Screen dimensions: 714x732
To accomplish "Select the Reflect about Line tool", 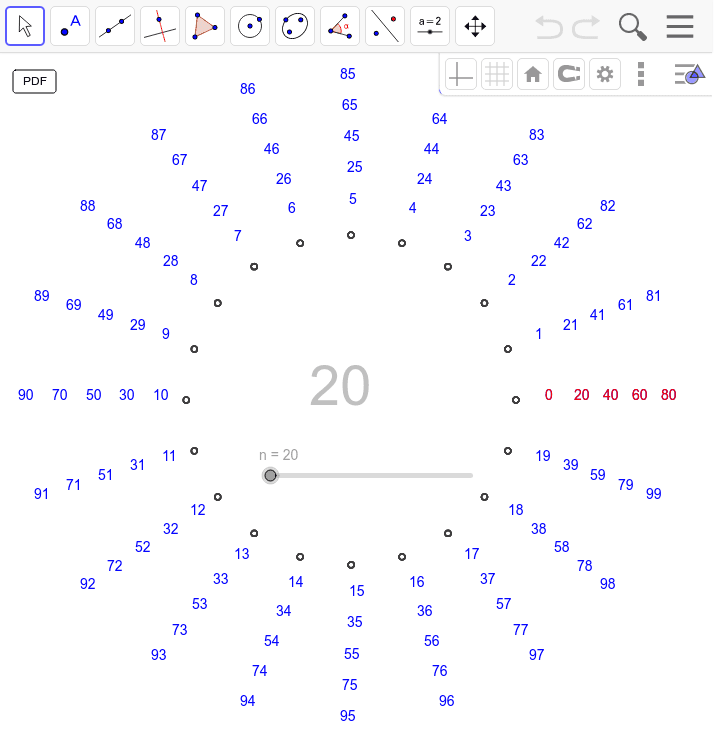I will click(x=385, y=26).
